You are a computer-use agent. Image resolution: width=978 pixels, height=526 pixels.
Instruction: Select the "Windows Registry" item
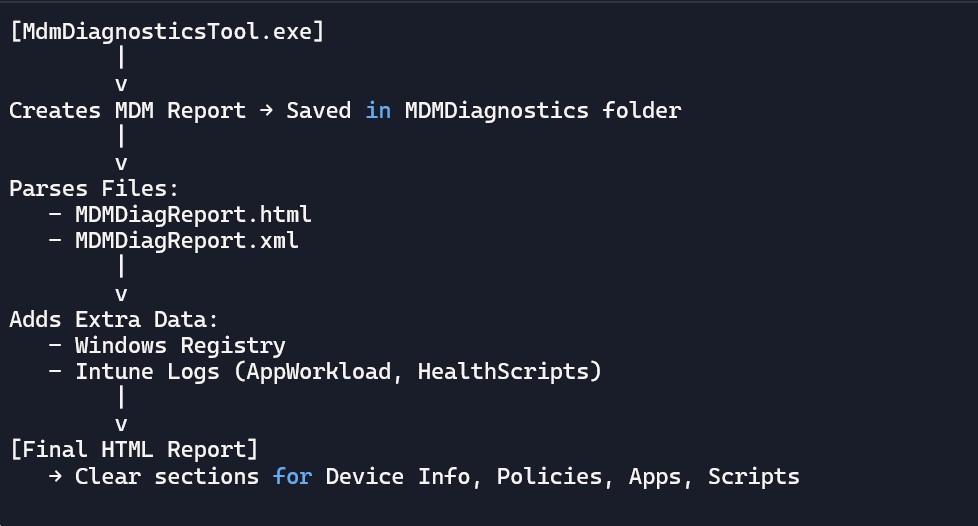click(x=180, y=346)
